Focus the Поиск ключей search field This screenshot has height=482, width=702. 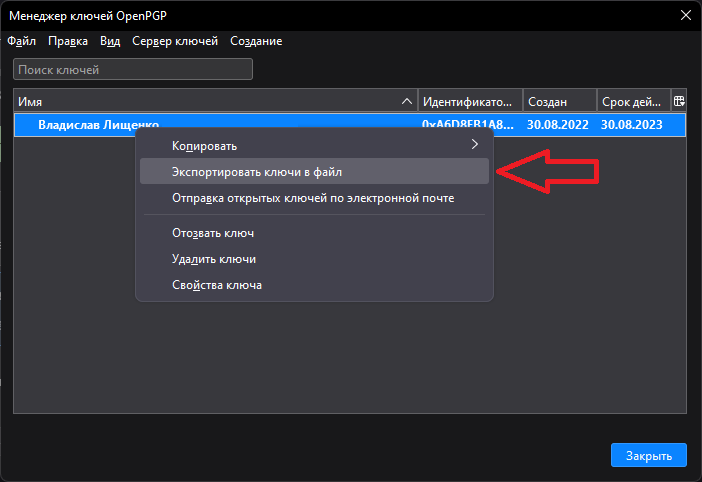tap(133, 69)
